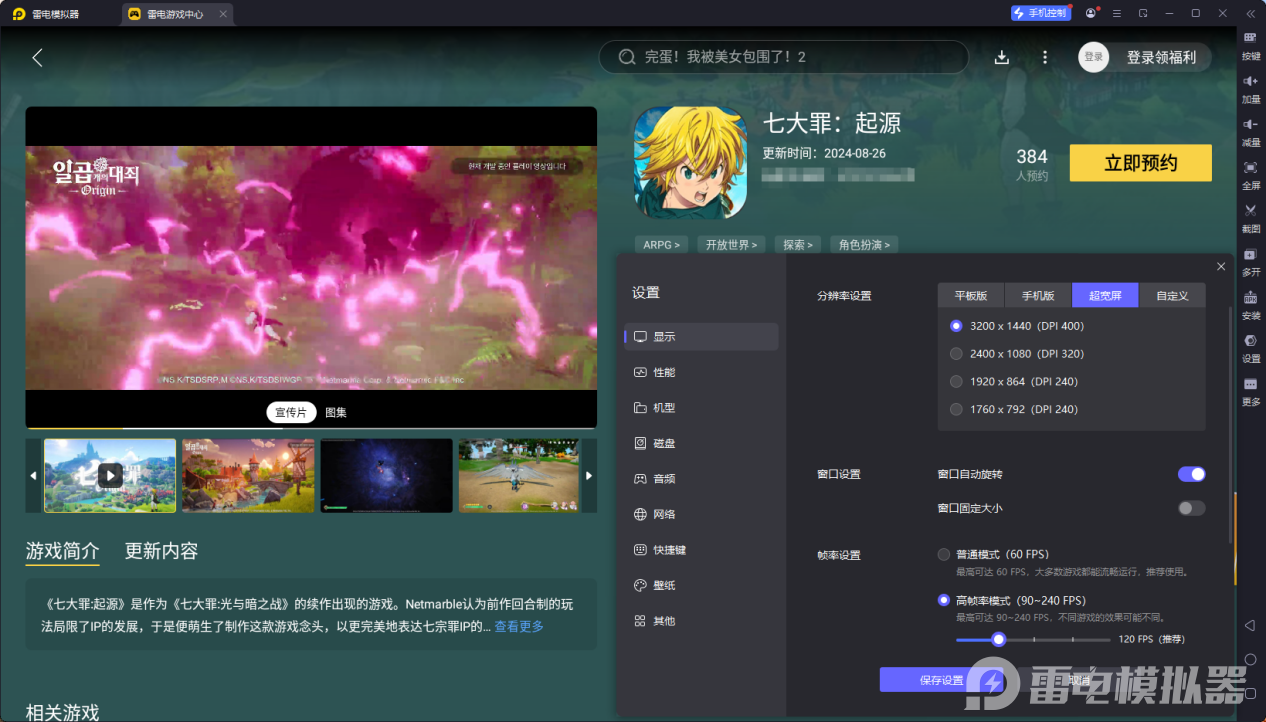Select 宣传片 media view
Screen dimensions: 1266x722
pos(291,412)
